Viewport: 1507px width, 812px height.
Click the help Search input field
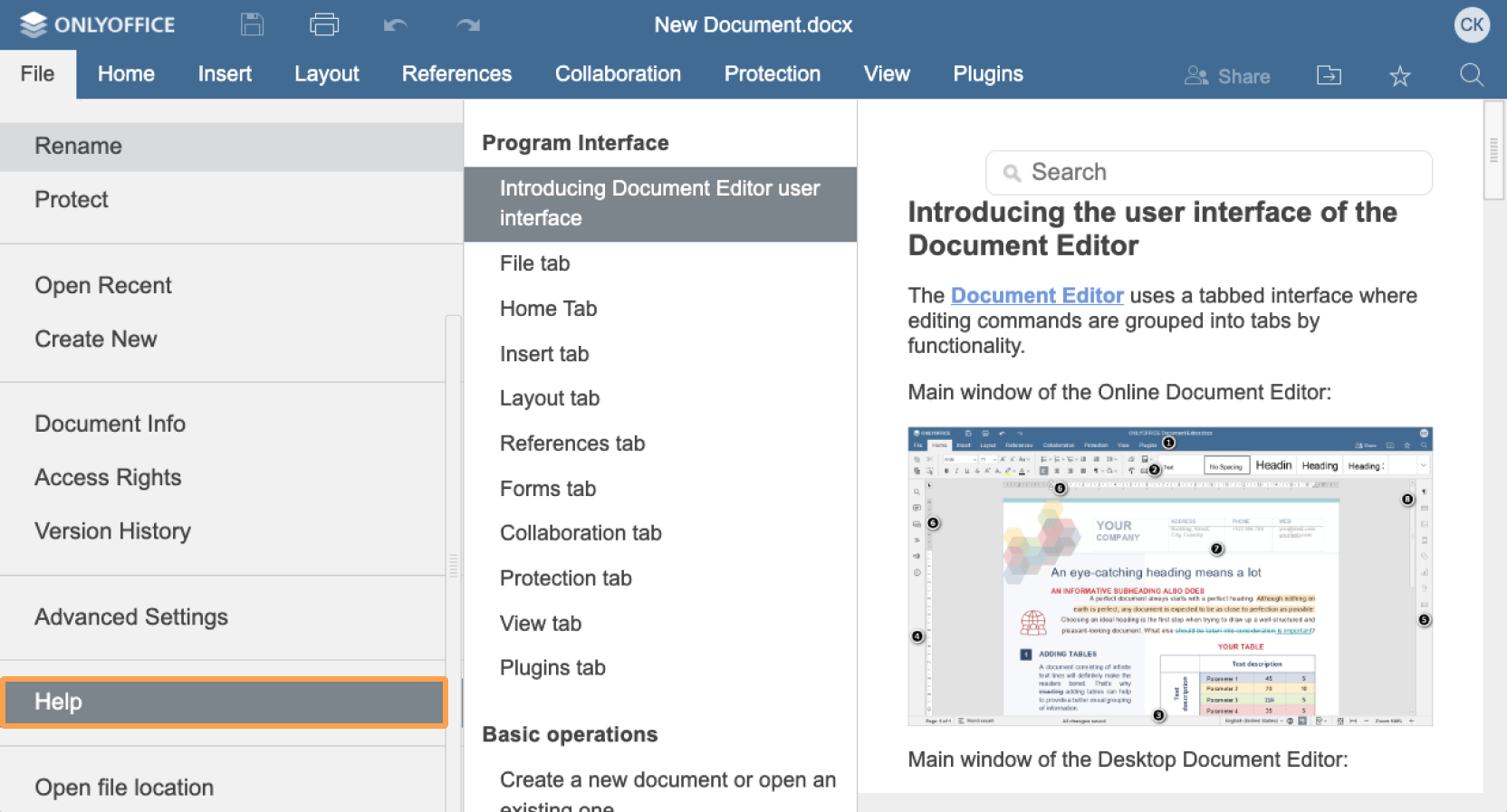[1209, 172]
